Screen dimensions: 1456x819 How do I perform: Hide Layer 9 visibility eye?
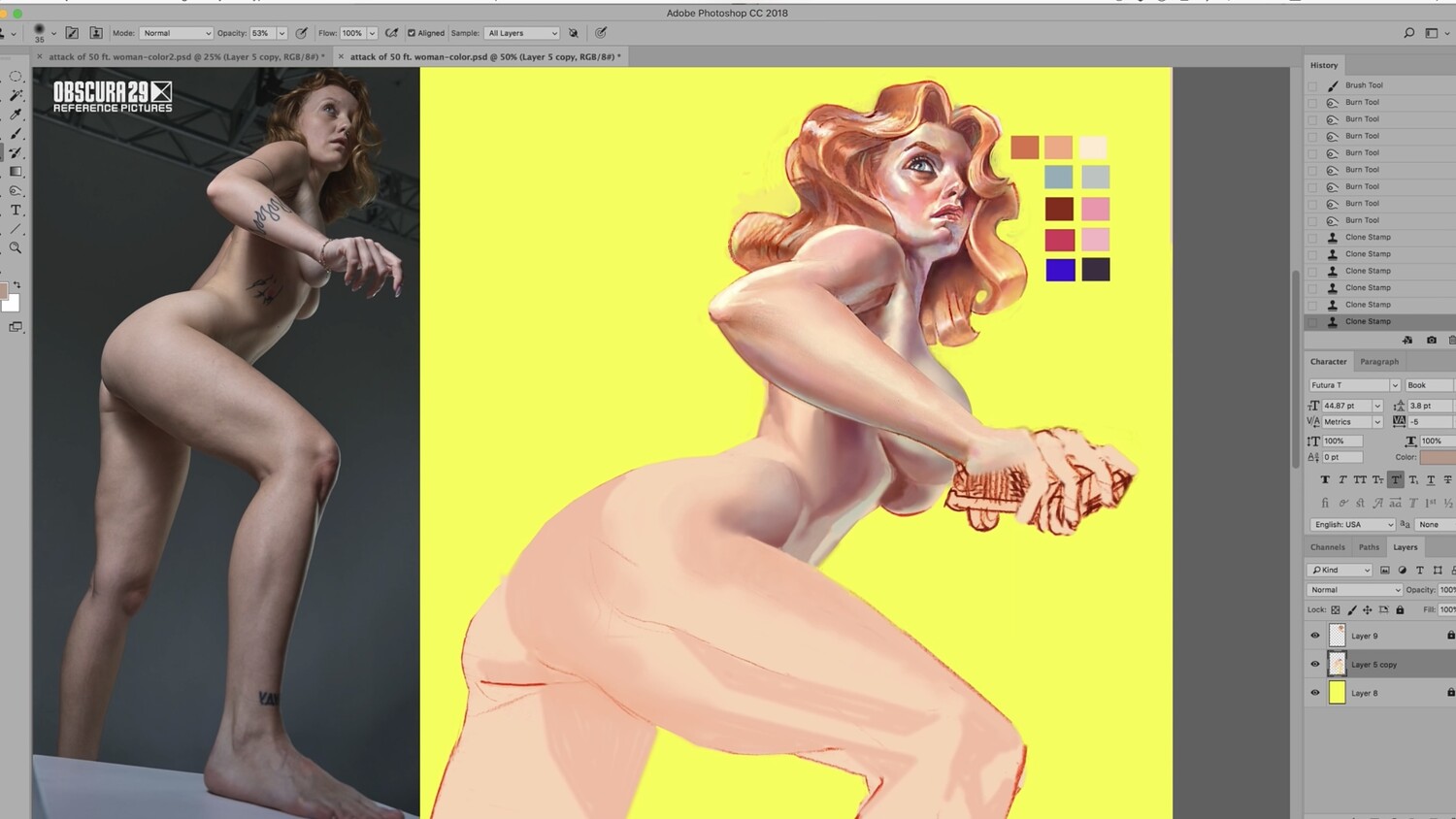click(1315, 636)
